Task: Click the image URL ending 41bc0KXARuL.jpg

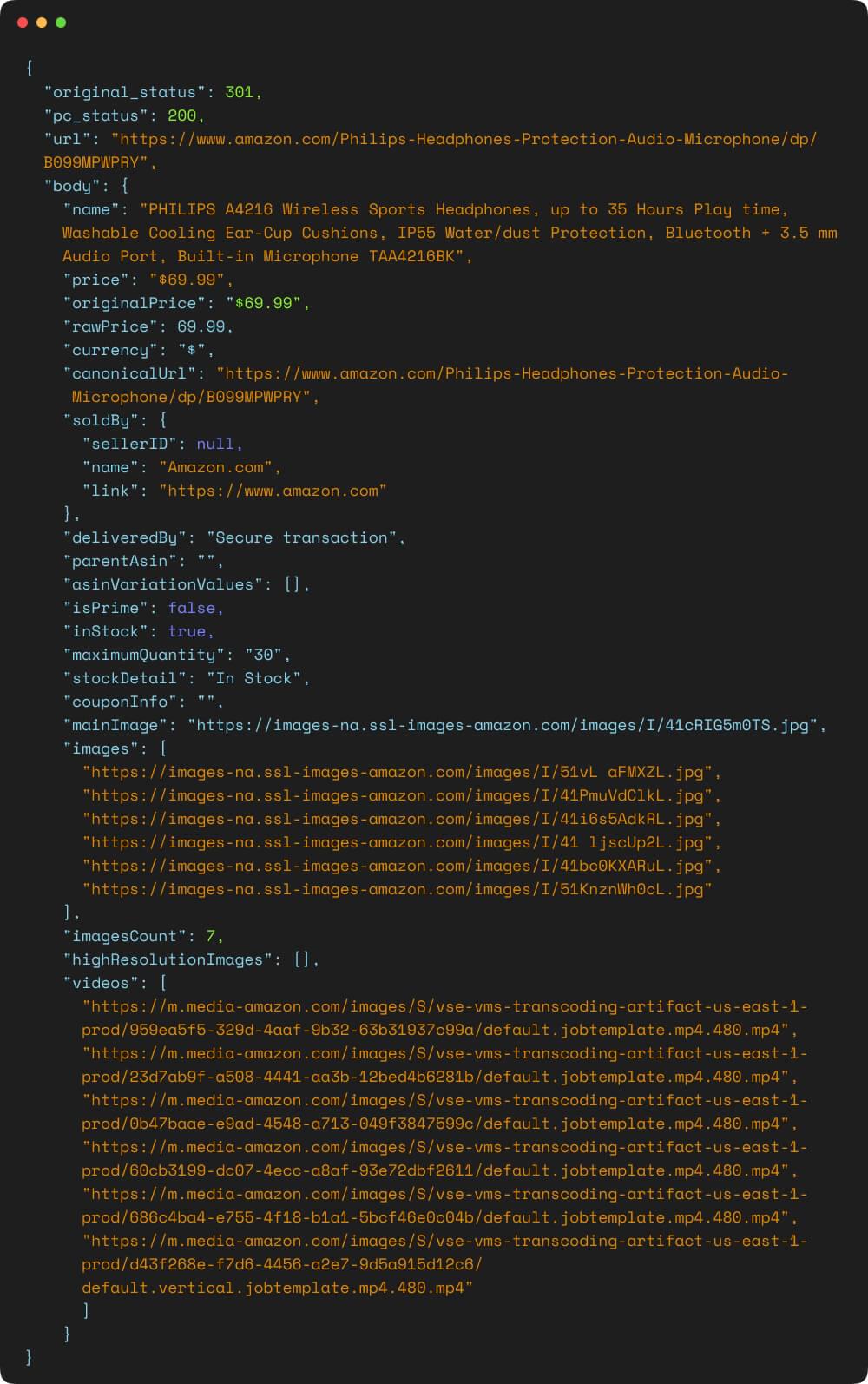Action: [398, 866]
